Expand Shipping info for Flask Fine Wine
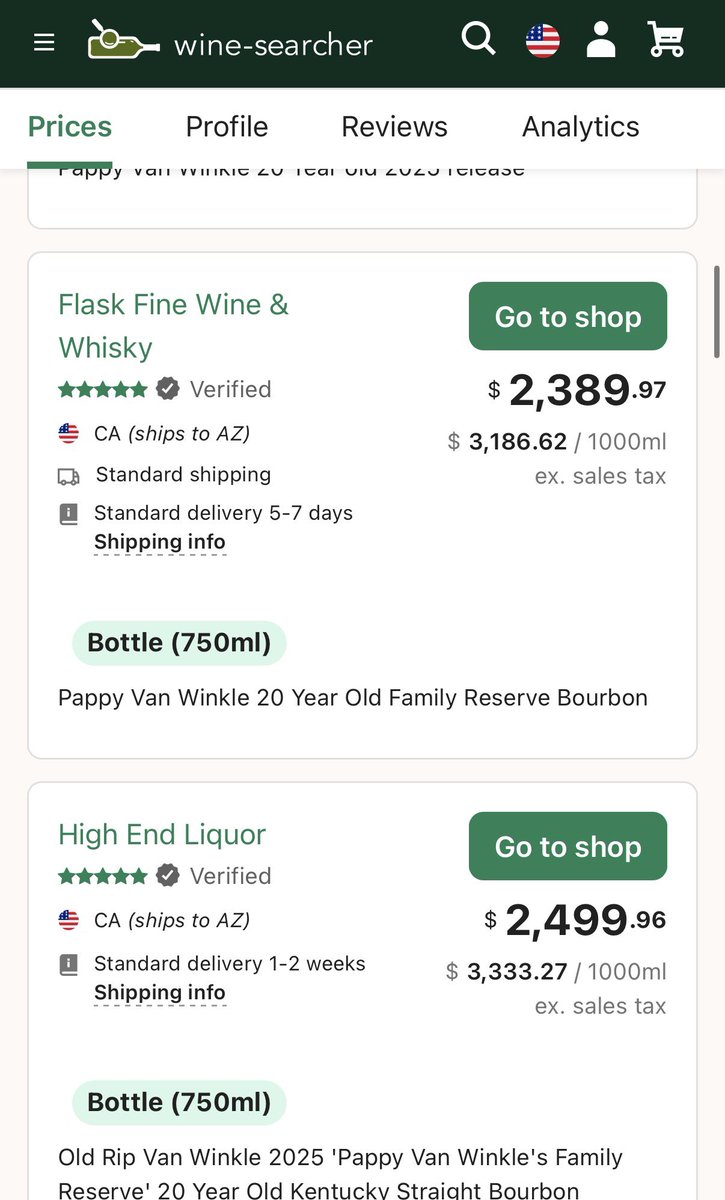The height and width of the screenshot is (1200, 725). click(x=160, y=543)
